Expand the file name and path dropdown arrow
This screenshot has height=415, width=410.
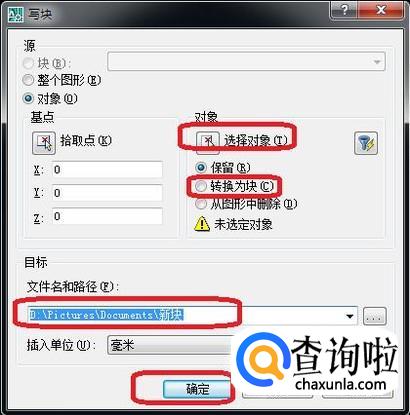(x=350, y=316)
